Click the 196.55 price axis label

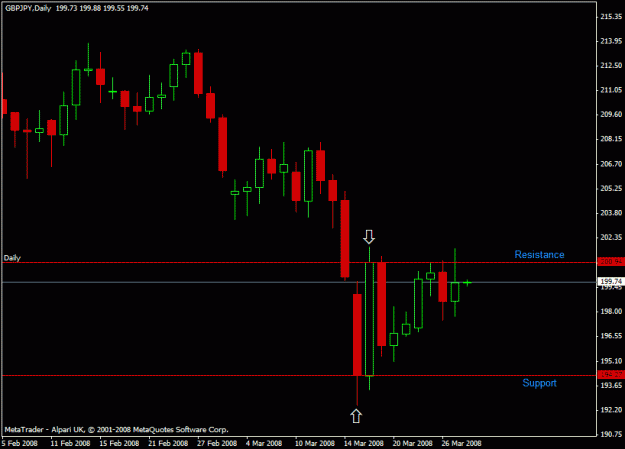click(611, 336)
